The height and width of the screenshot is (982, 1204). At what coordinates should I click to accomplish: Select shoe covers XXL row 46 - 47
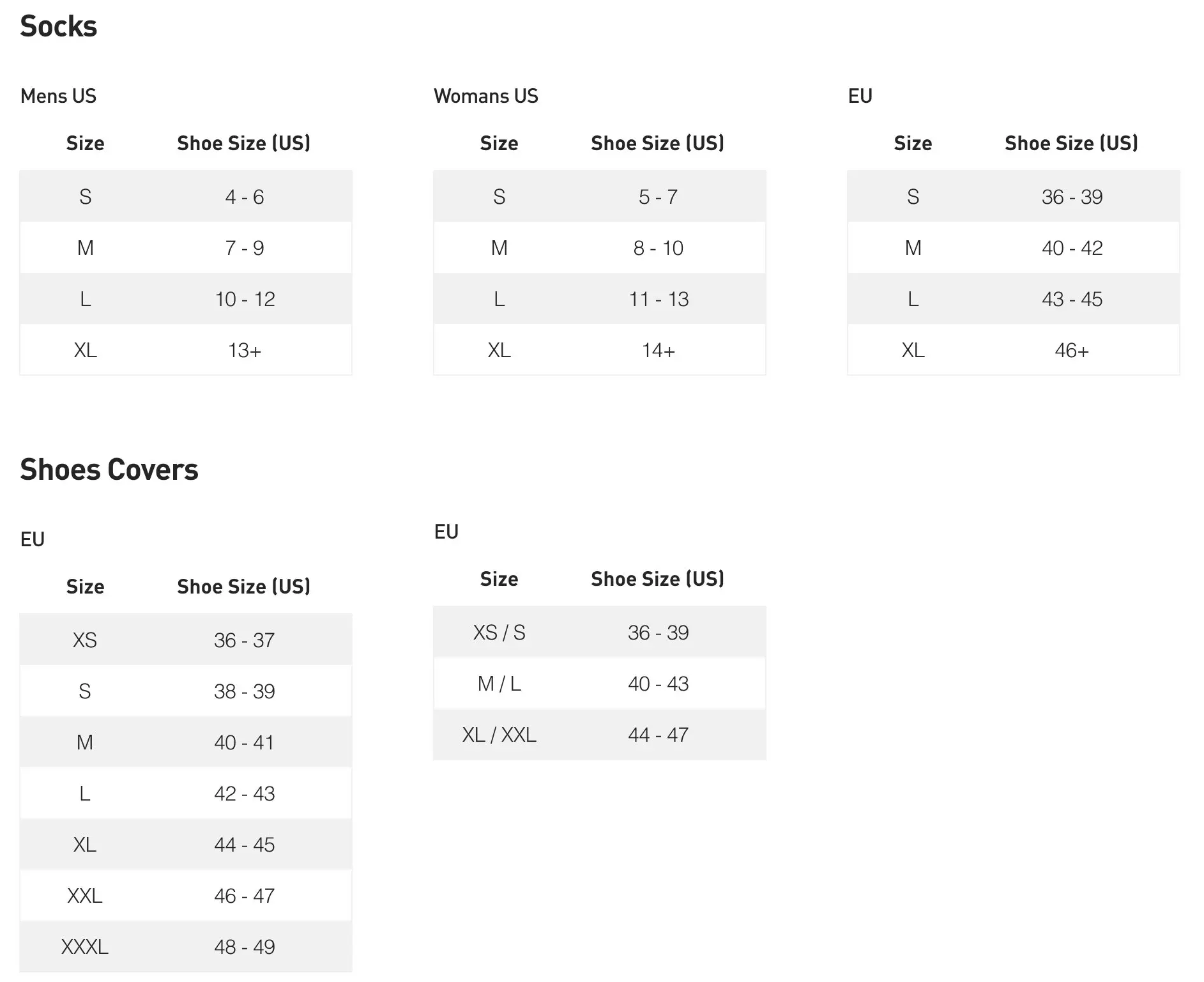pos(186,895)
